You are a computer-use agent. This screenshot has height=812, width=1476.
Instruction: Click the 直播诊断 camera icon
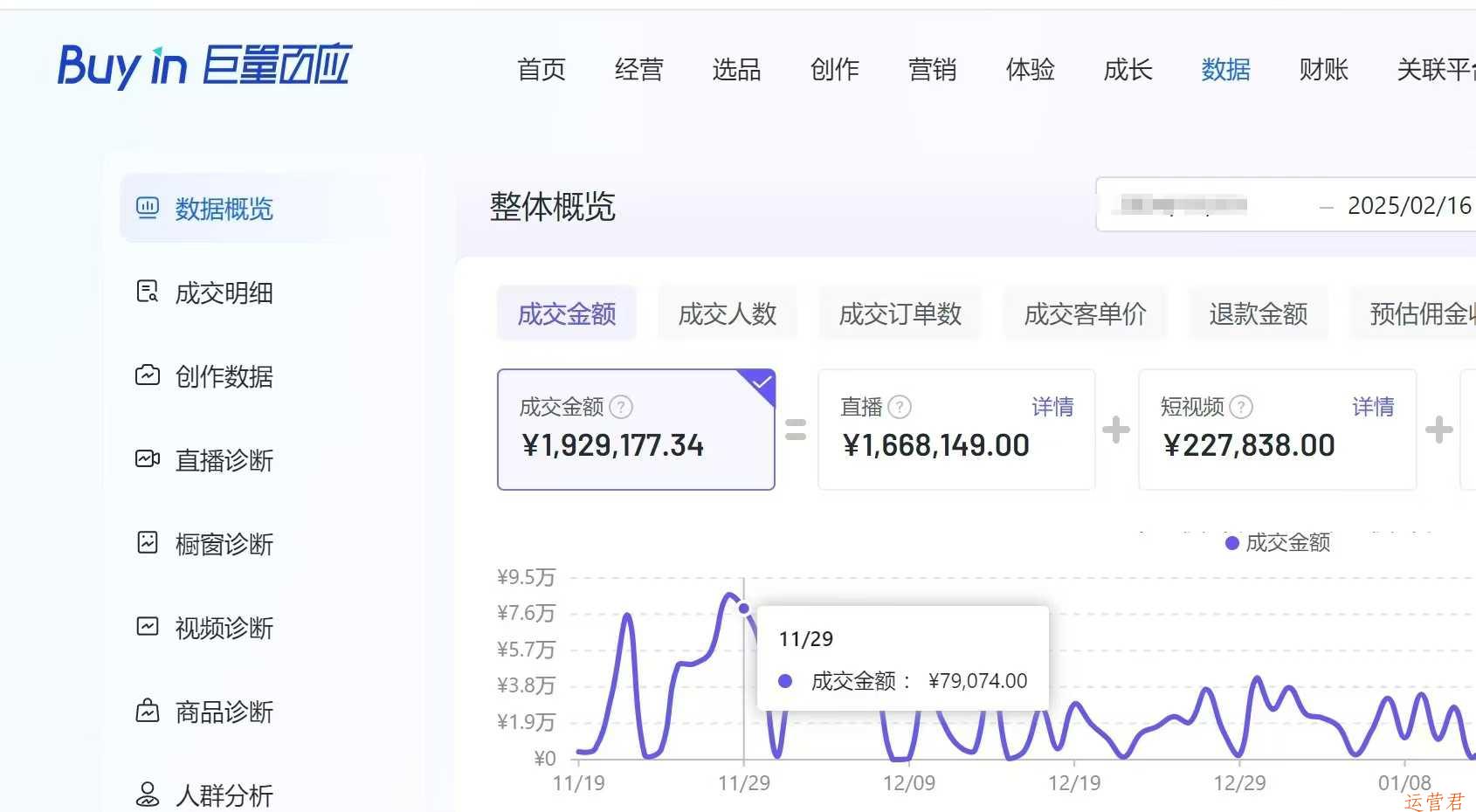coord(148,459)
